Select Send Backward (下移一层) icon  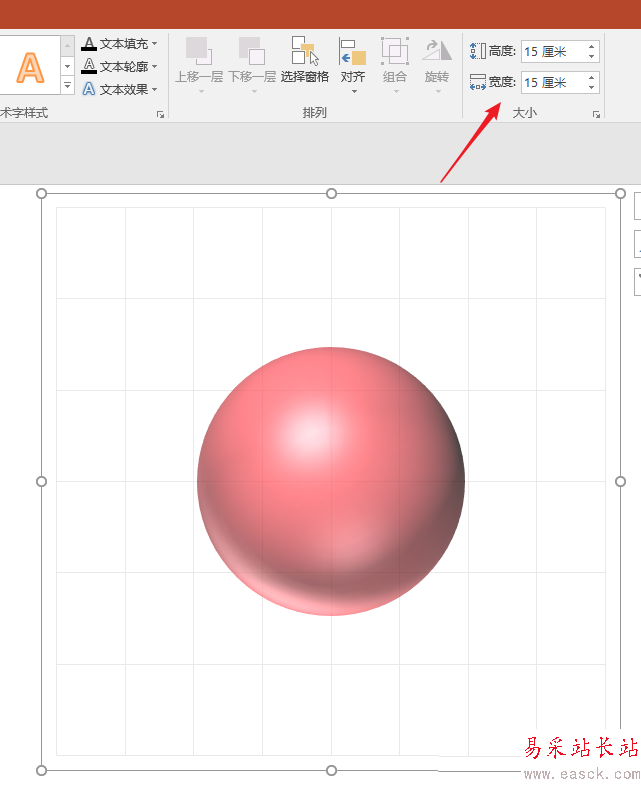point(252,51)
